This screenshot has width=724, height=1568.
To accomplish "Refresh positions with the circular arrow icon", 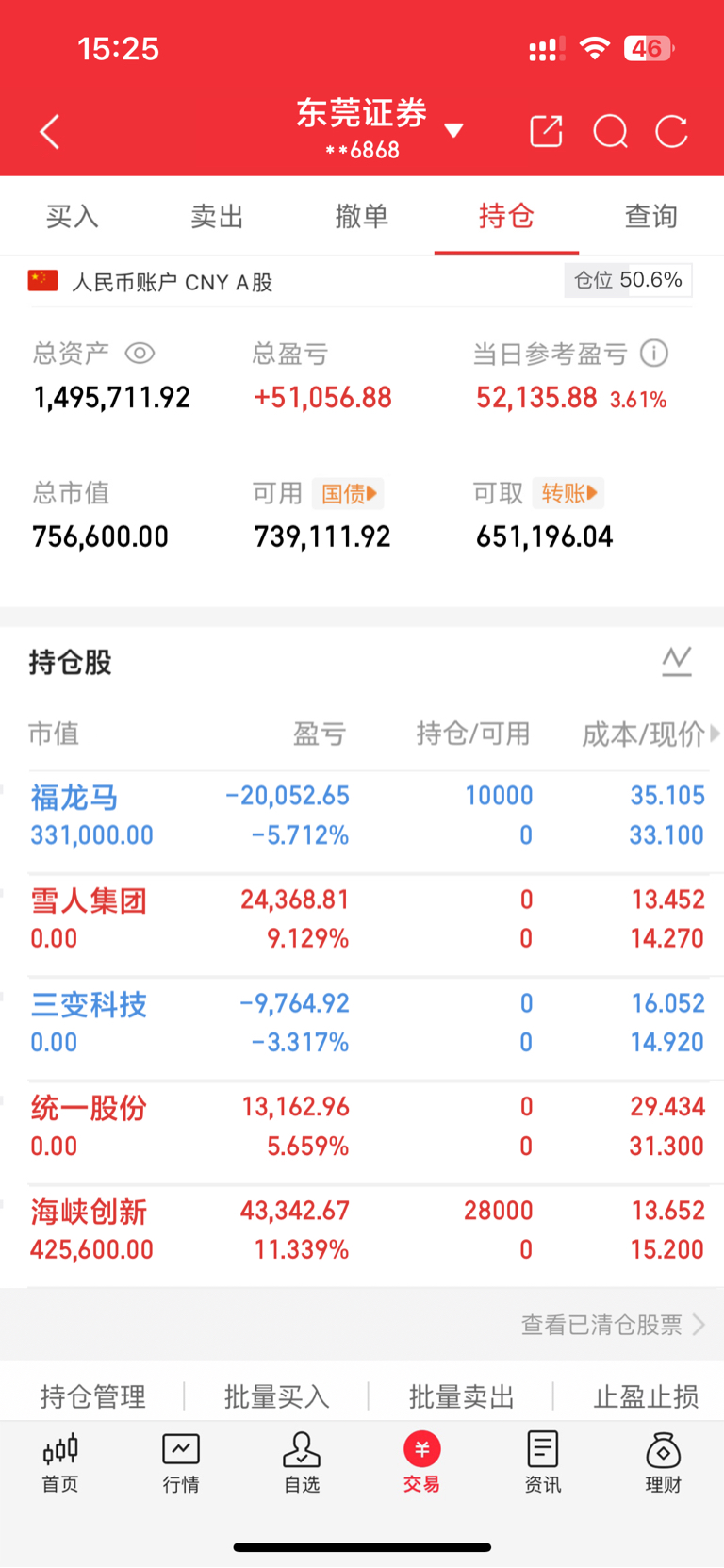I will click(672, 132).
